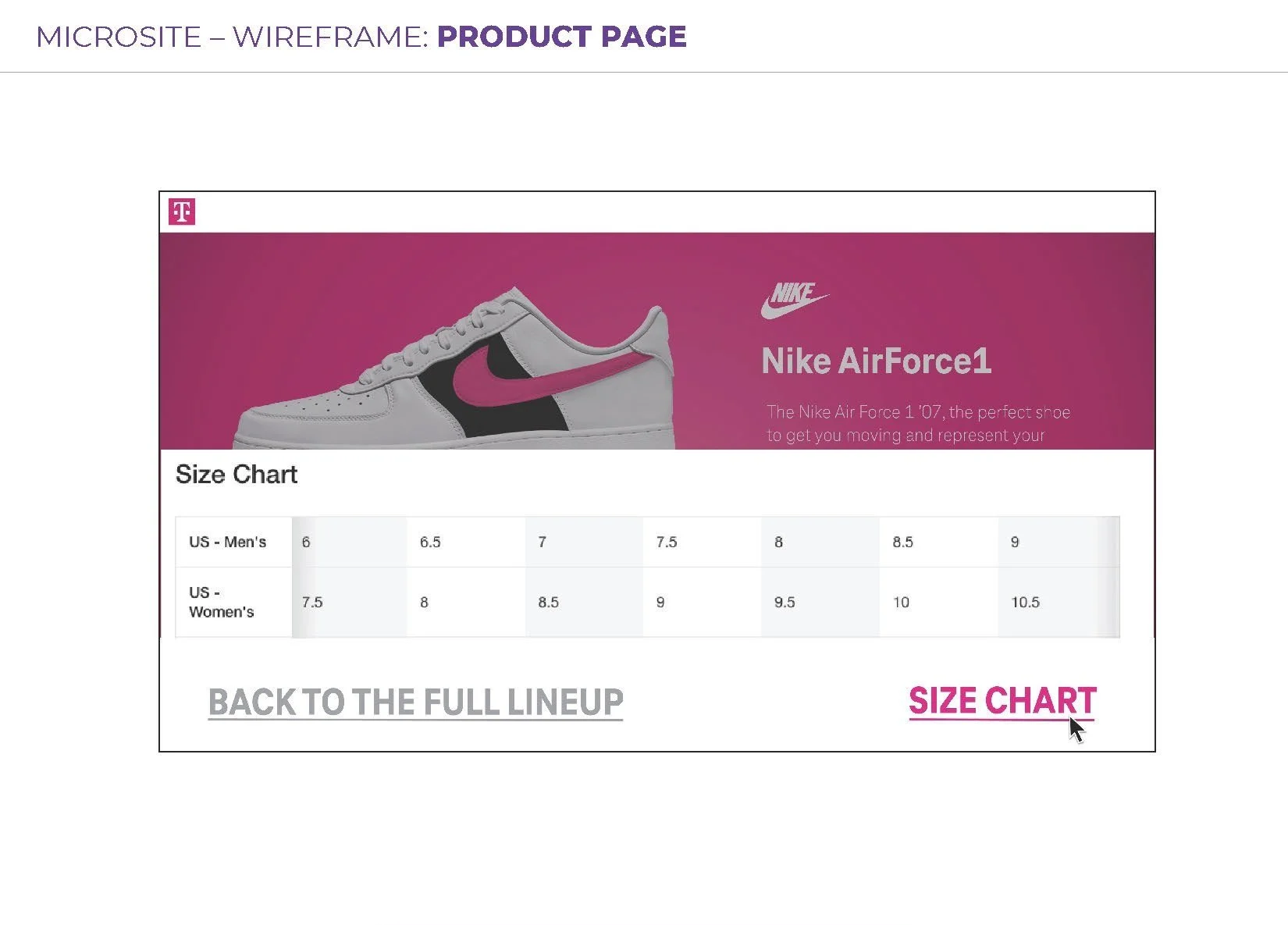Image resolution: width=1288 pixels, height=925 pixels.
Task: Select men's size 8.5 cell
Action: (938, 542)
